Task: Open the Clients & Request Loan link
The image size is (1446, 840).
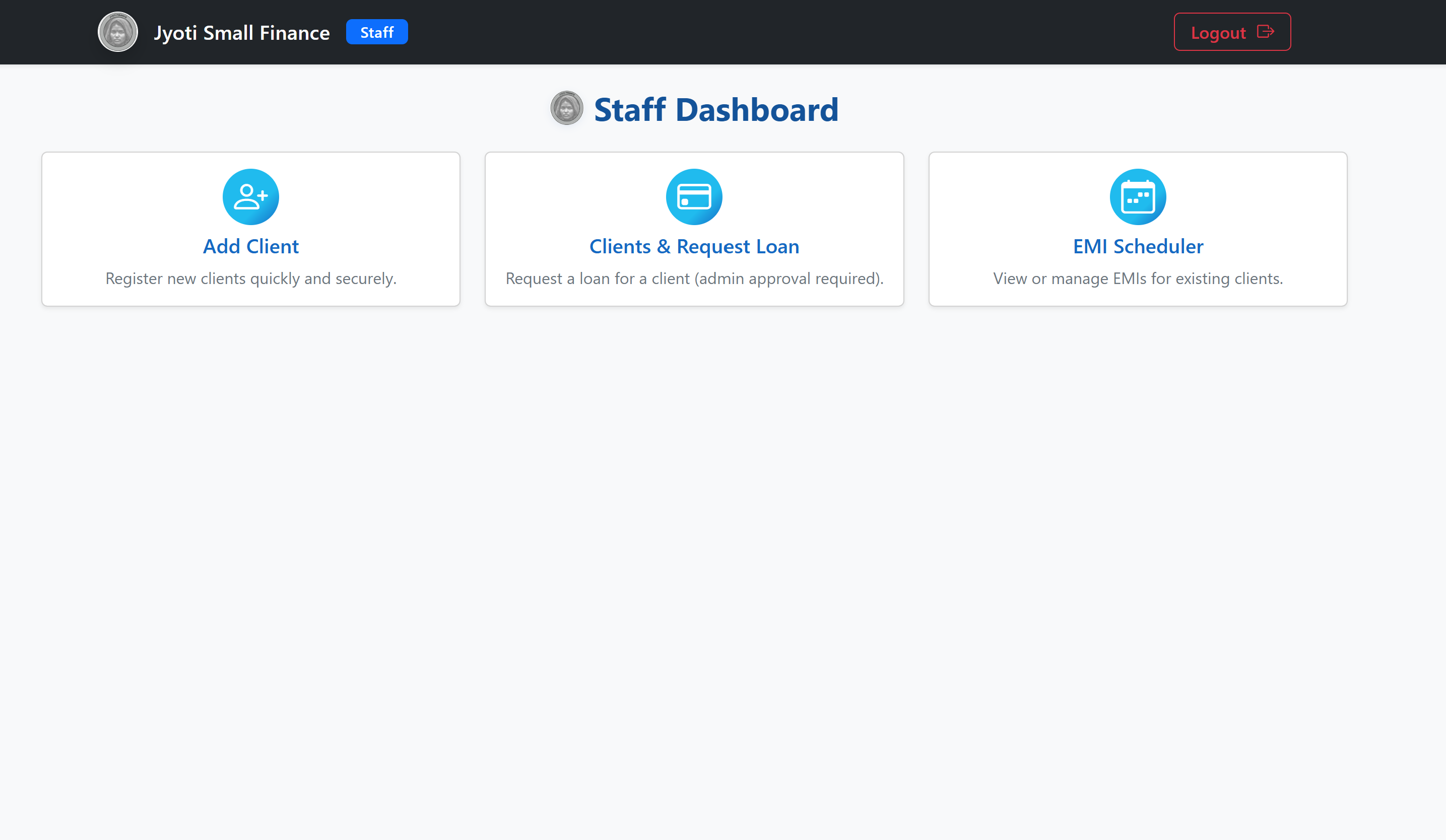Action: tap(694, 246)
